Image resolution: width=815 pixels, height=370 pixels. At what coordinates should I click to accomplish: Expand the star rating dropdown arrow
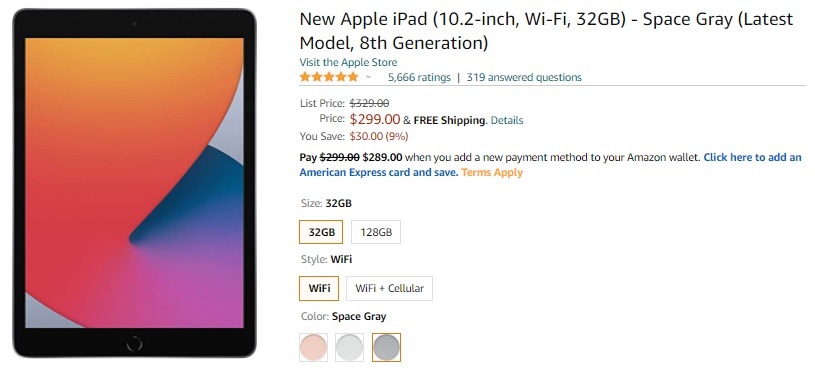pos(369,77)
